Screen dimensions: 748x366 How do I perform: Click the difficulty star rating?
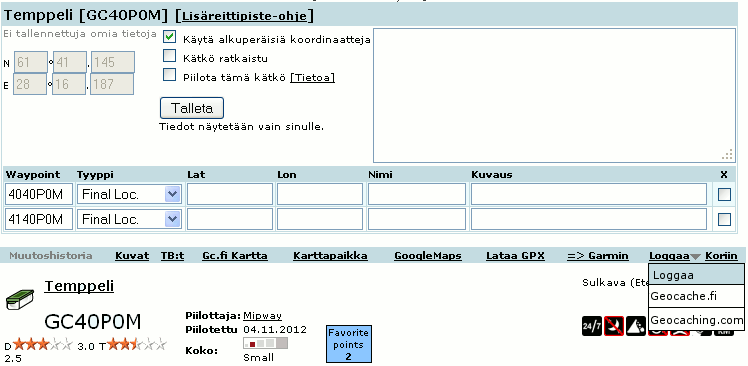pos(43,344)
